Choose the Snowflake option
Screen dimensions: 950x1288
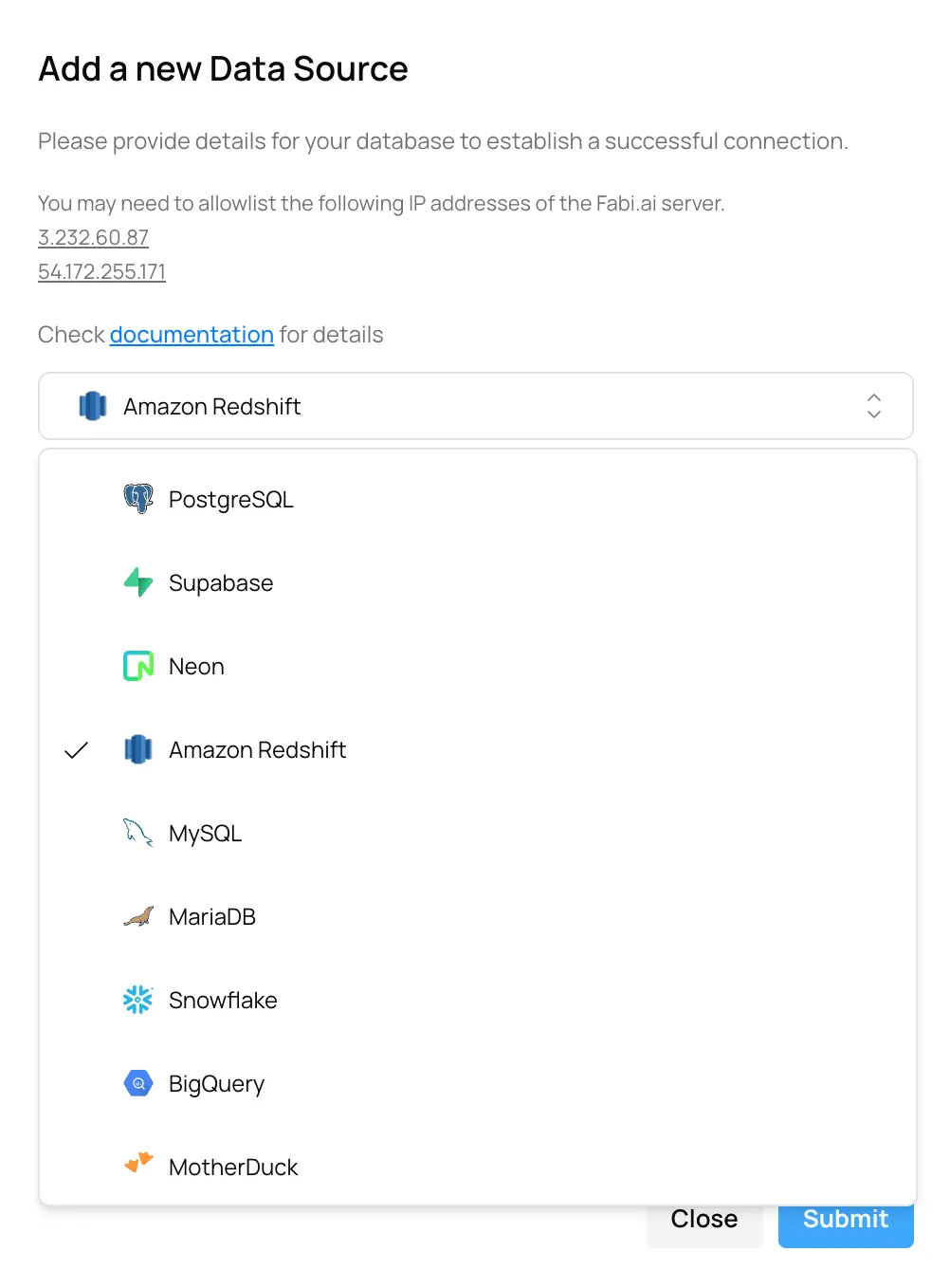click(223, 1001)
